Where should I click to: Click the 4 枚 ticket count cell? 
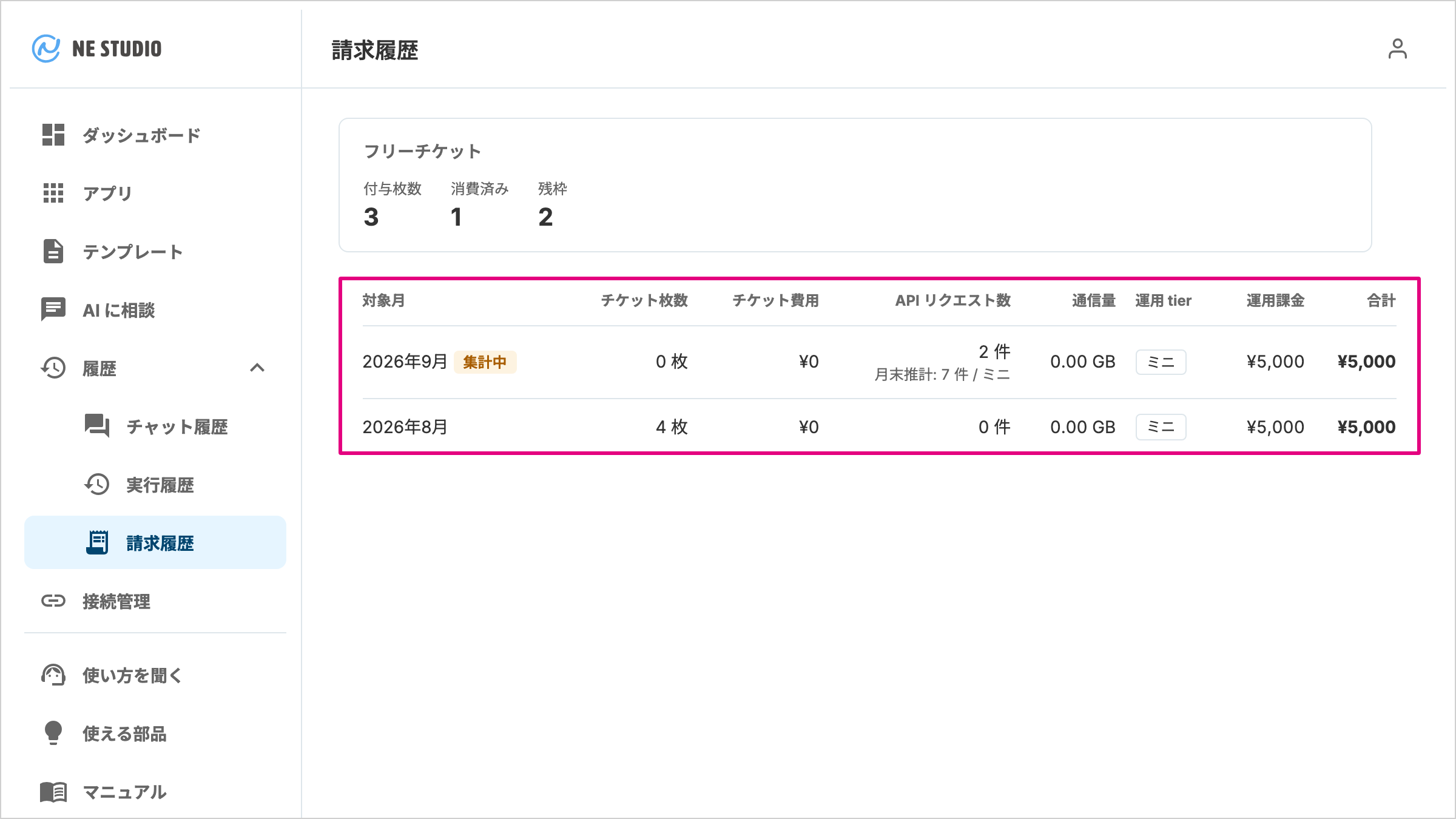tap(672, 426)
